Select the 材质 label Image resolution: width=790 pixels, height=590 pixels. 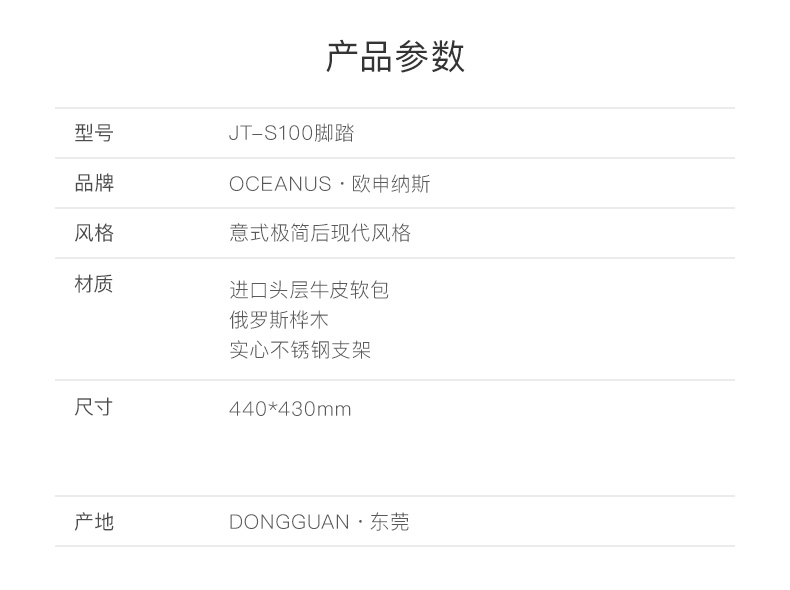pos(94,284)
